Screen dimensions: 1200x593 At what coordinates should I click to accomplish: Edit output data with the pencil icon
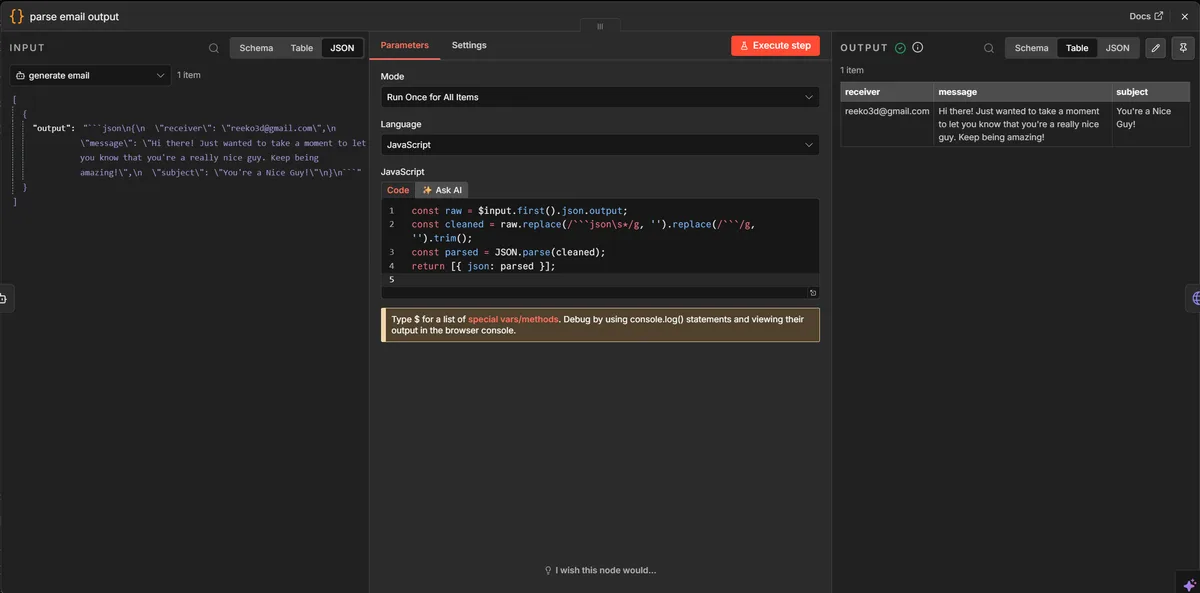pyautogui.click(x=1157, y=47)
